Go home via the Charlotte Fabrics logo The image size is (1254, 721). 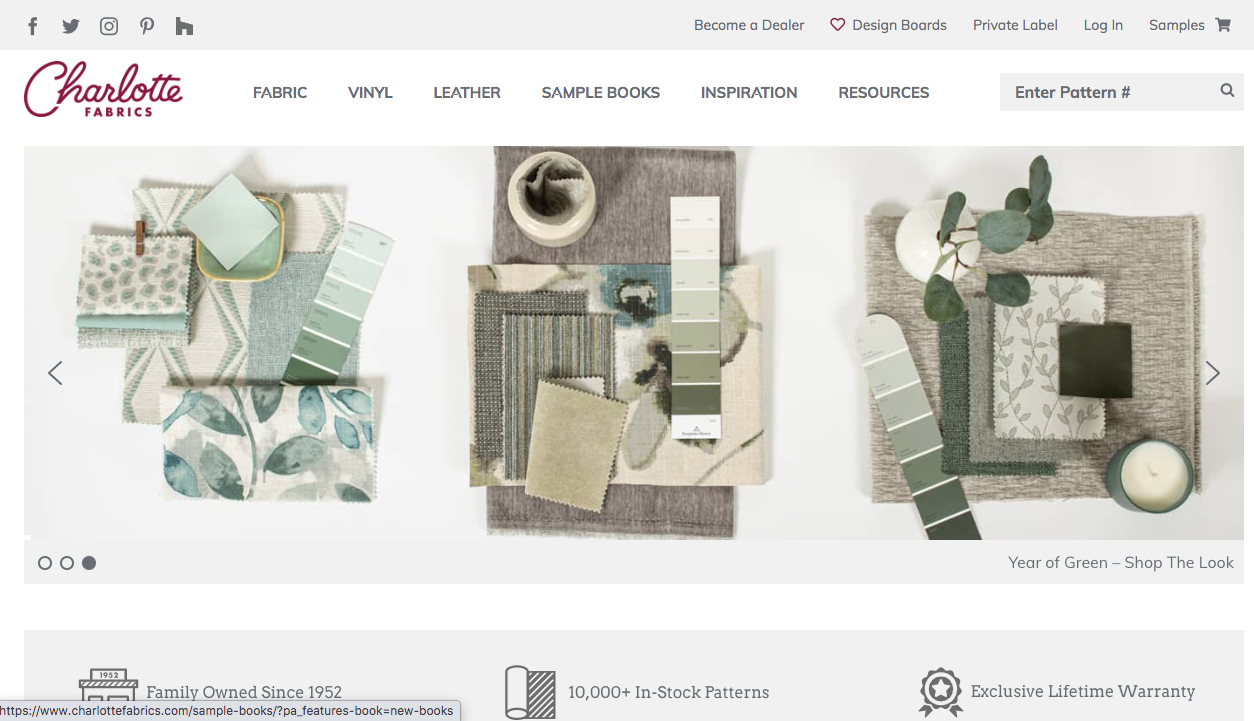(x=103, y=89)
